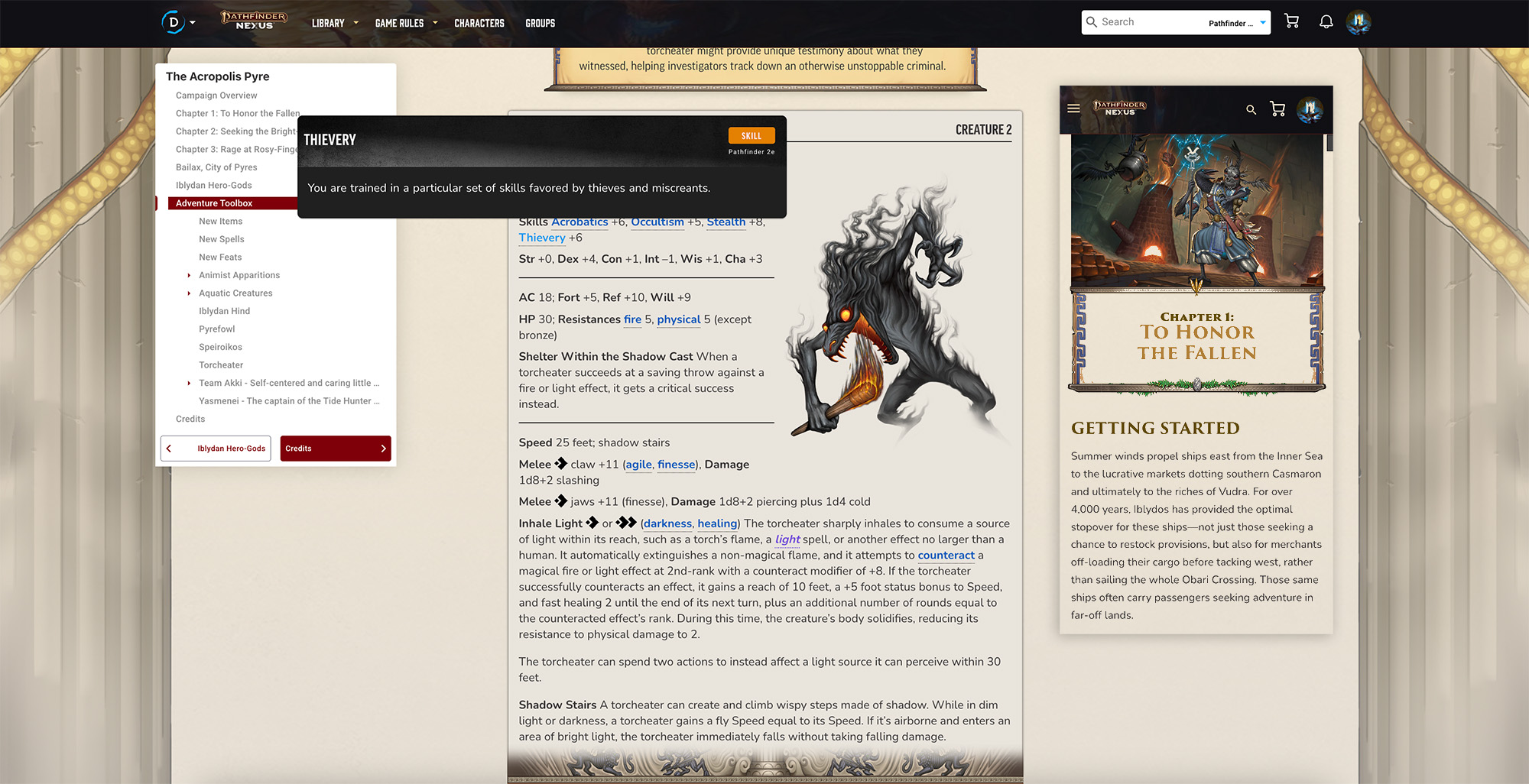Viewport: 1529px width, 784px height.
Task: Expand Demiplane logo dropdown arrow
Action: 193,23
